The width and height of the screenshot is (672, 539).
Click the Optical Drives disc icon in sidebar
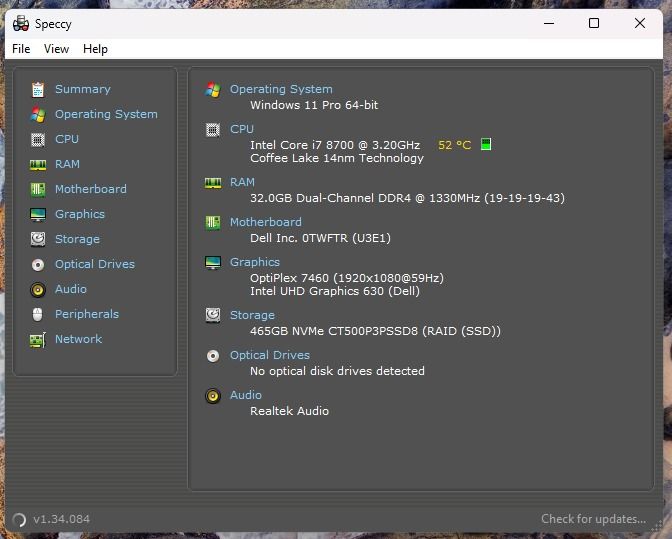pyautogui.click(x=38, y=265)
